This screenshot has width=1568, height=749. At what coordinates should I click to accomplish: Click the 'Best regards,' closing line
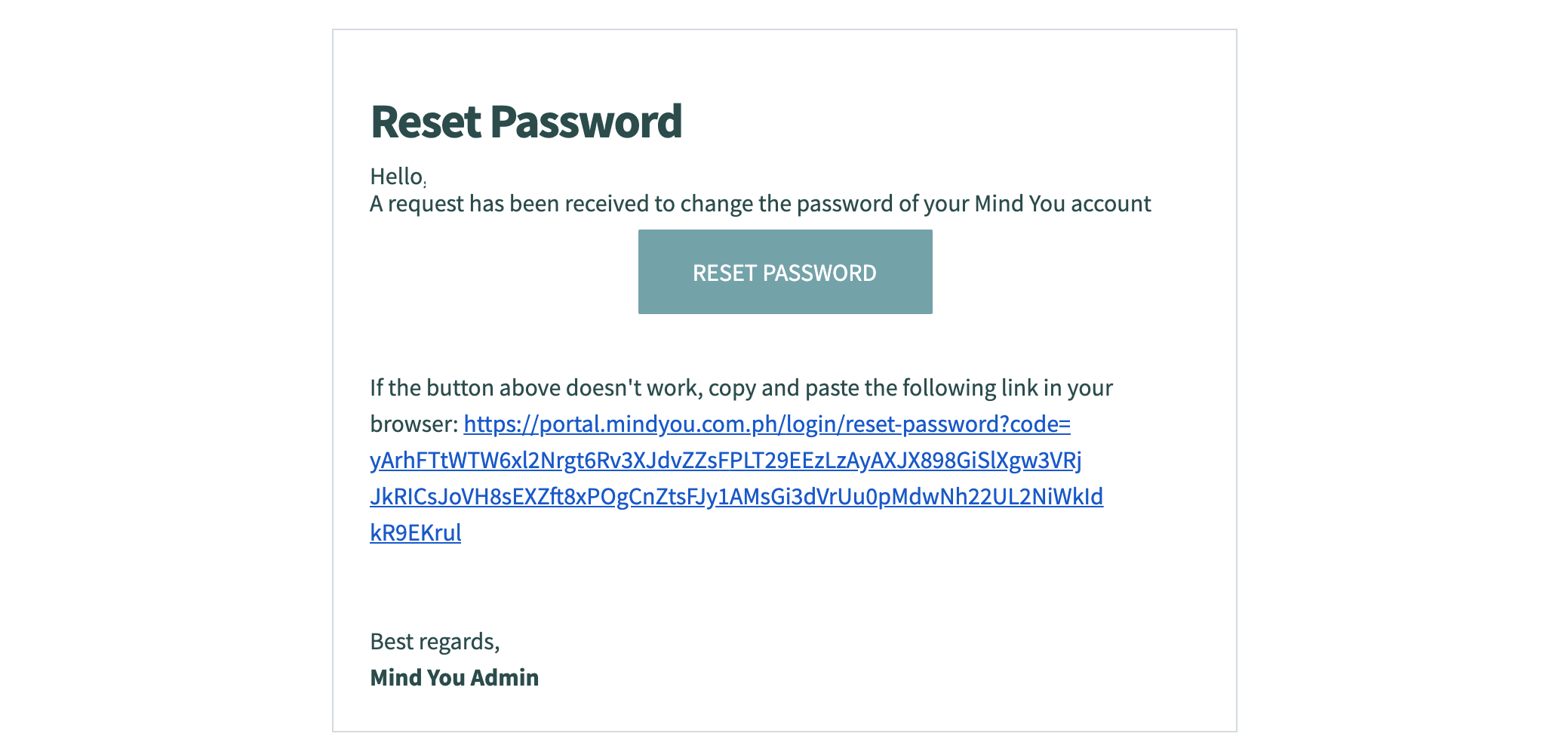pyautogui.click(x=435, y=642)
